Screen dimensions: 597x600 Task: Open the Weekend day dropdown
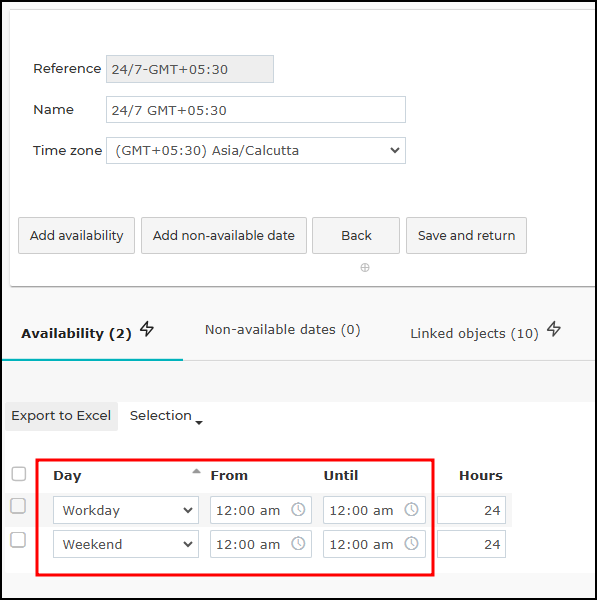[126, 544]
